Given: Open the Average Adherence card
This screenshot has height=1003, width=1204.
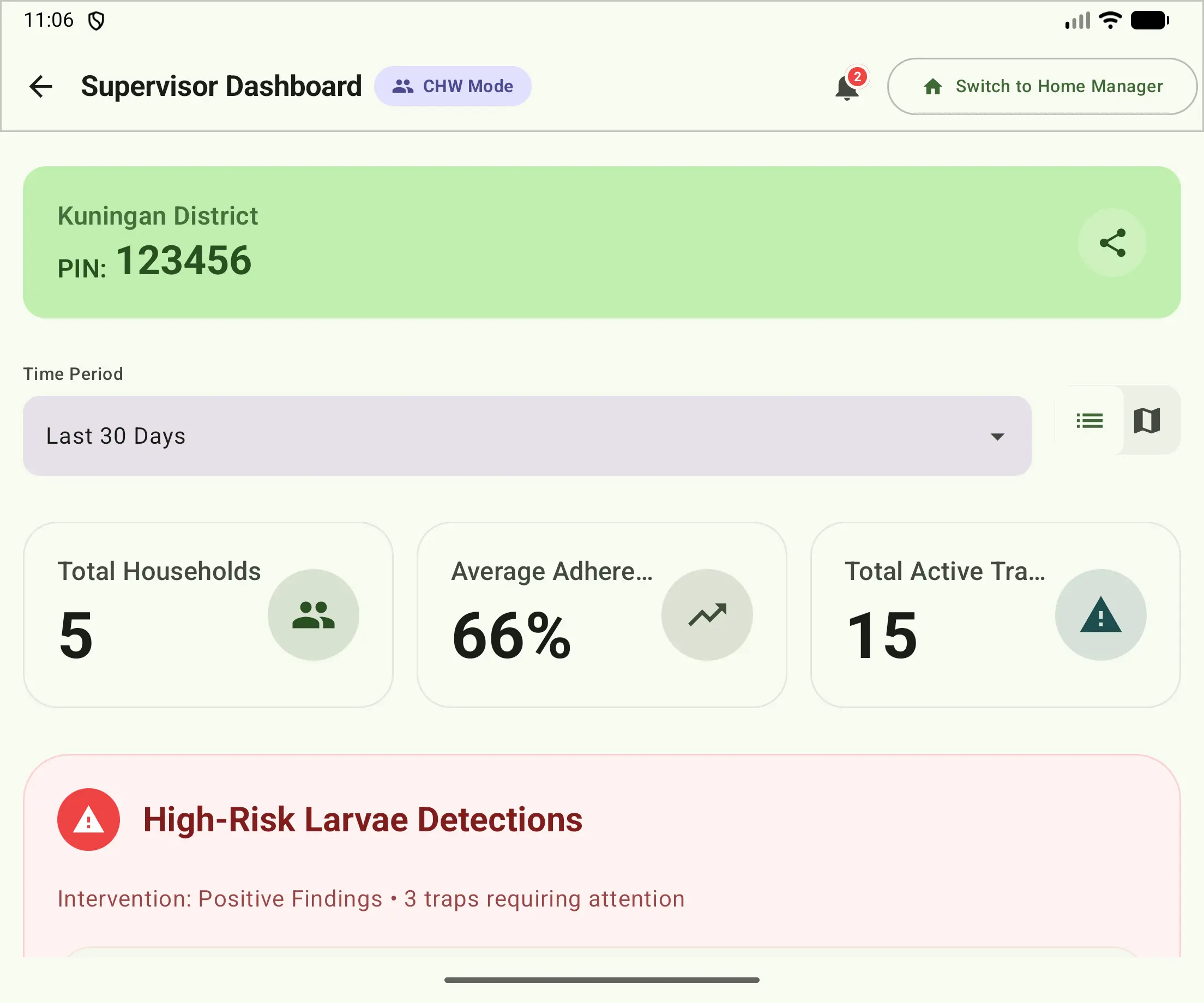Looking at the screenshot, I should [602, 615].
